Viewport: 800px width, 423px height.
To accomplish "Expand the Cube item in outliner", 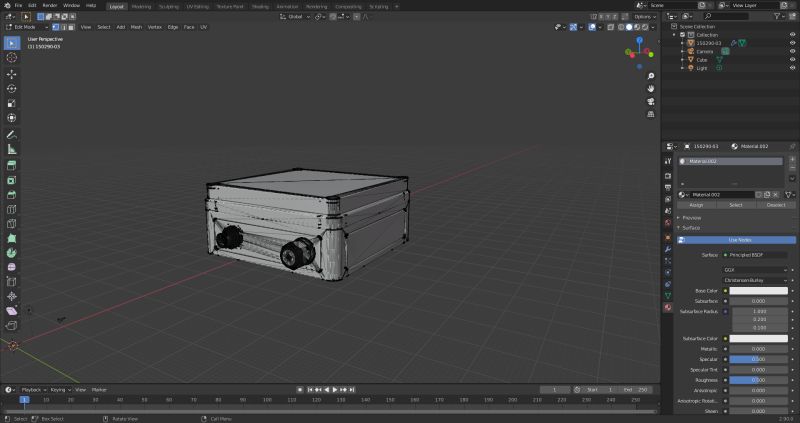I will (x=683, y=60).
